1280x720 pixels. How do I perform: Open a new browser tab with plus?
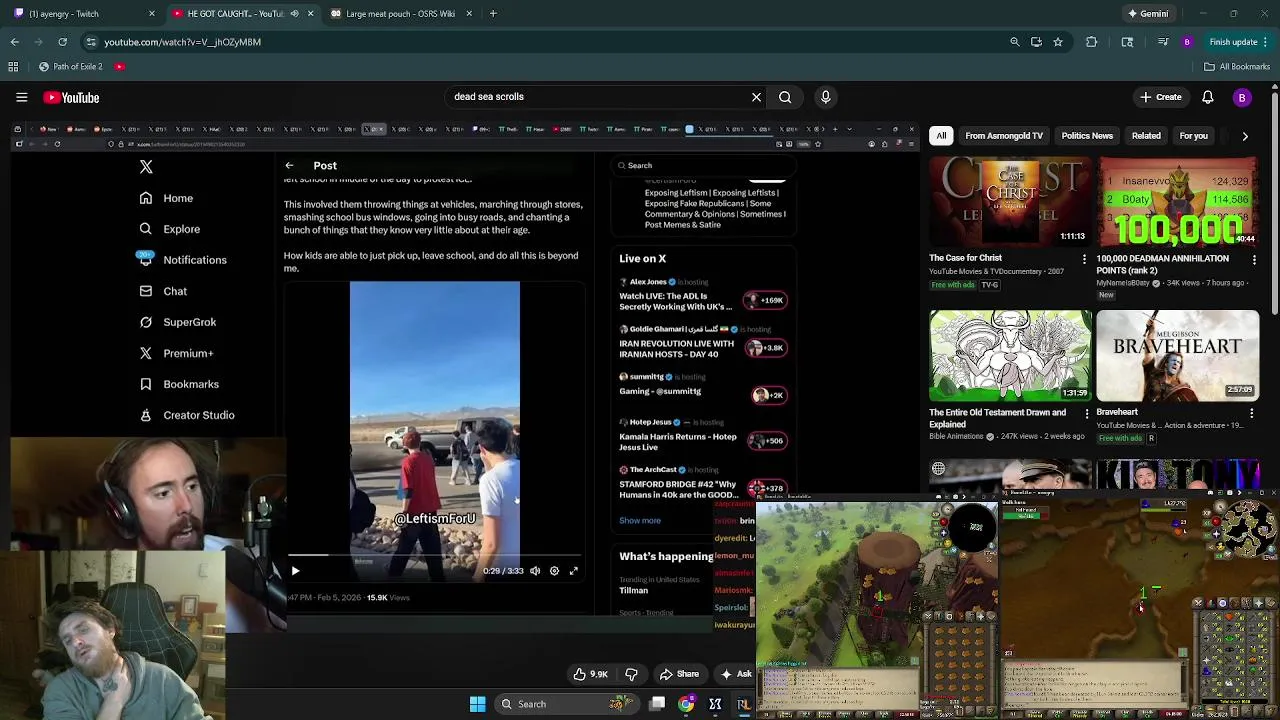[x=493, y=14]
